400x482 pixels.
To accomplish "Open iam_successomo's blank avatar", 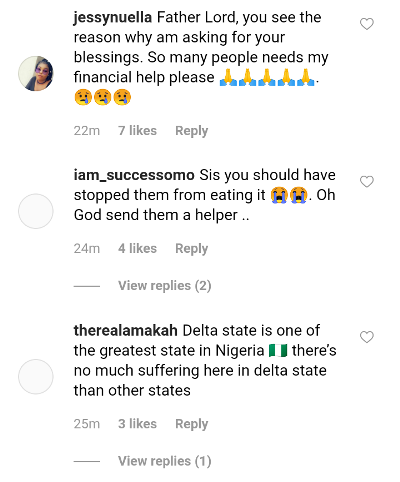I will click(x=36, y=211).
